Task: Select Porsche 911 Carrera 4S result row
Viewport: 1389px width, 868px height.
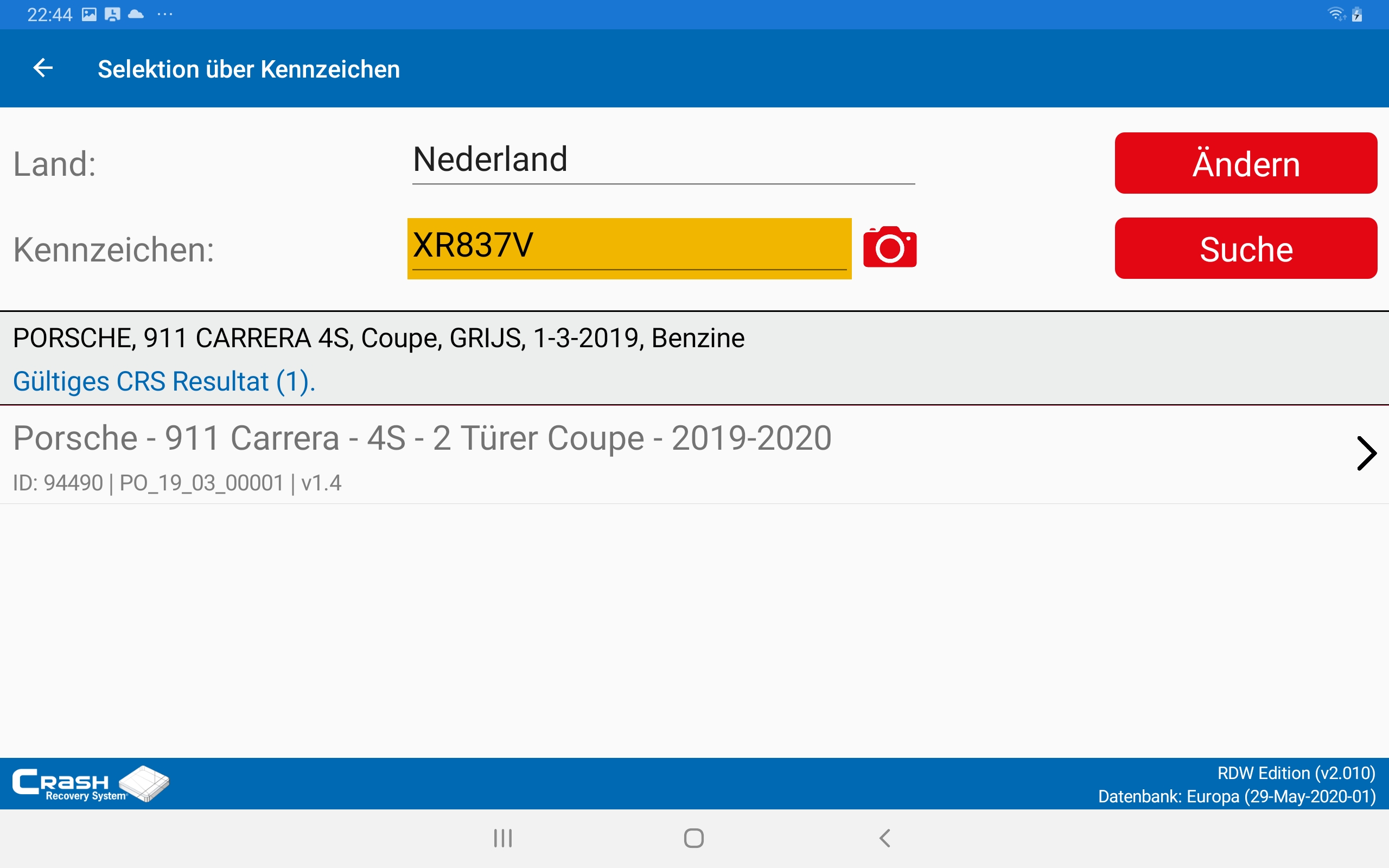Action: click(x=694, y=455)
